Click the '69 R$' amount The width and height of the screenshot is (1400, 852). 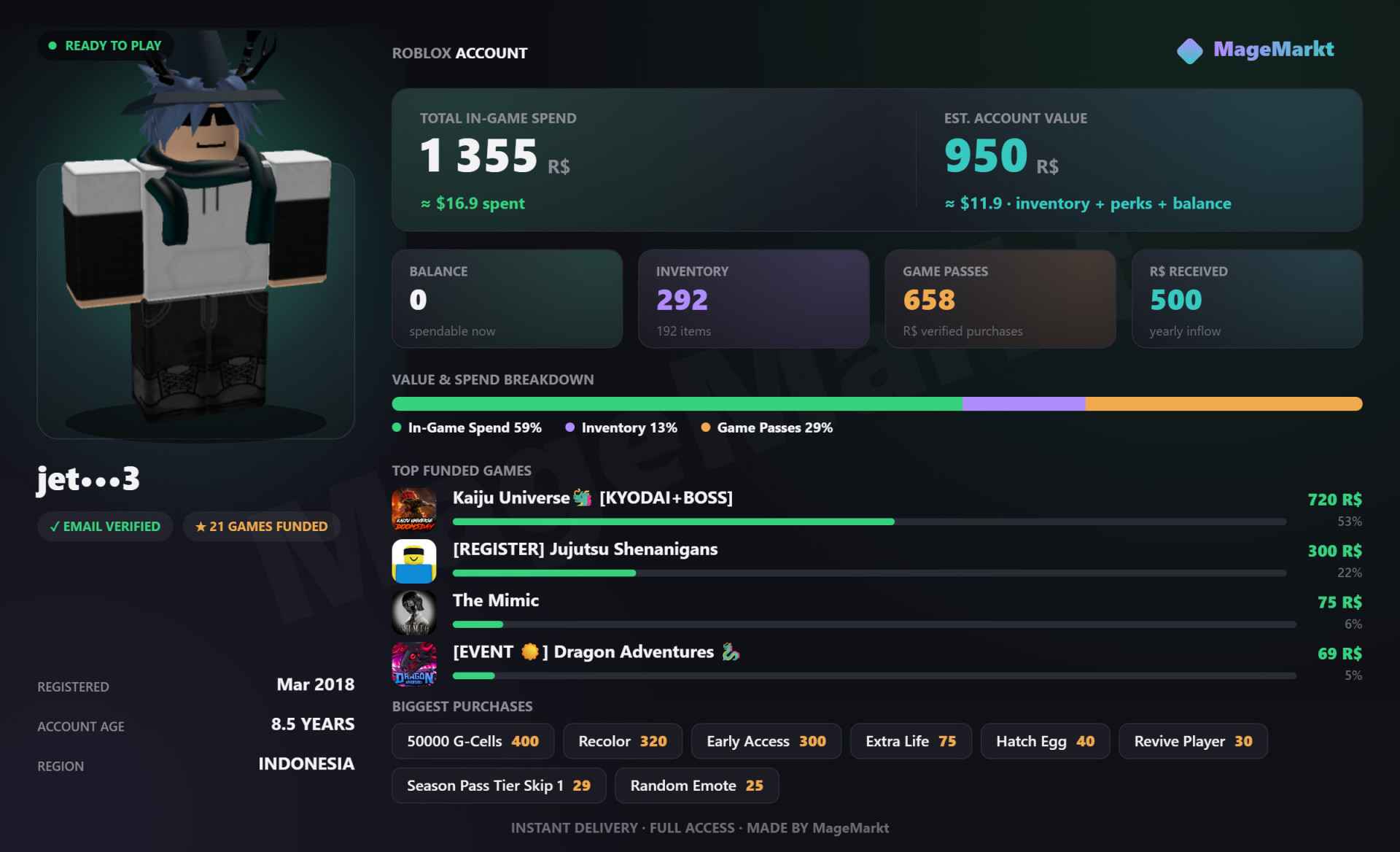[x=1340, y=654]
